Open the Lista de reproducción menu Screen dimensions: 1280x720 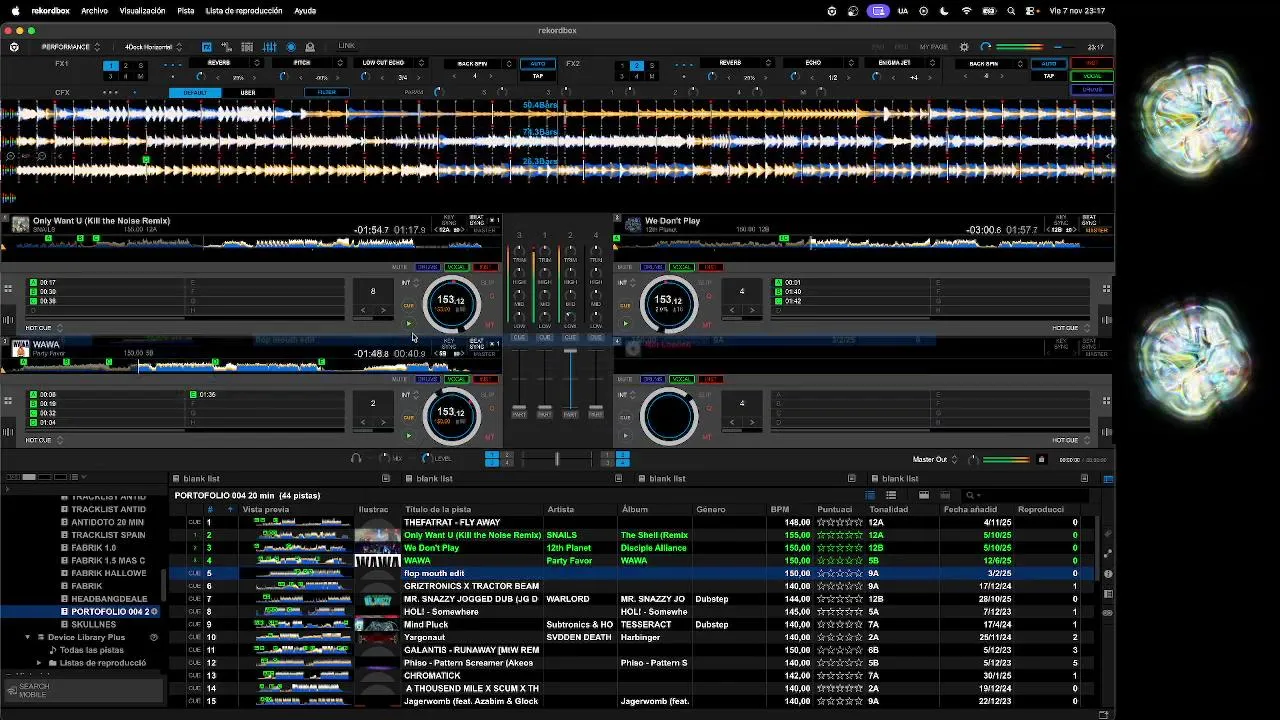244,11
